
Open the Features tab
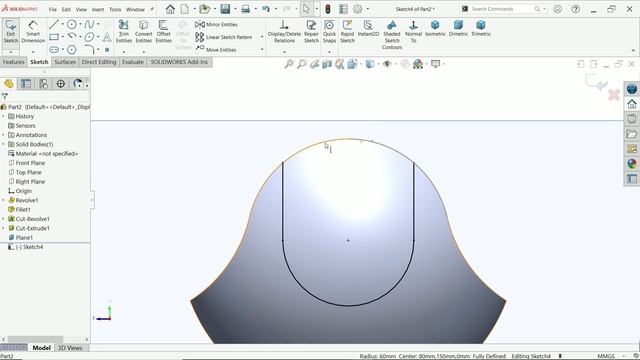[x=13, y=62]
